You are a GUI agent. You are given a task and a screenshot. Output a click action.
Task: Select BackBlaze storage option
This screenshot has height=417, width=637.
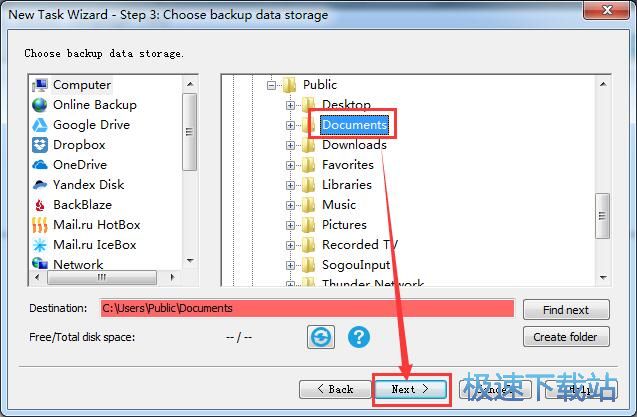(72, 204)
